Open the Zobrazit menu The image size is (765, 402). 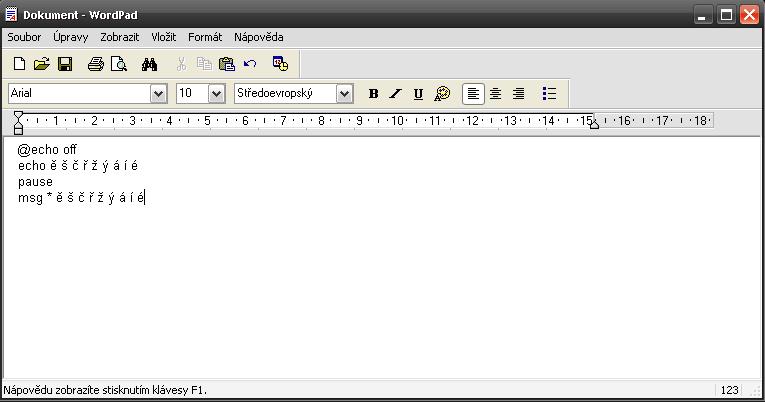(x=120, y=37)
